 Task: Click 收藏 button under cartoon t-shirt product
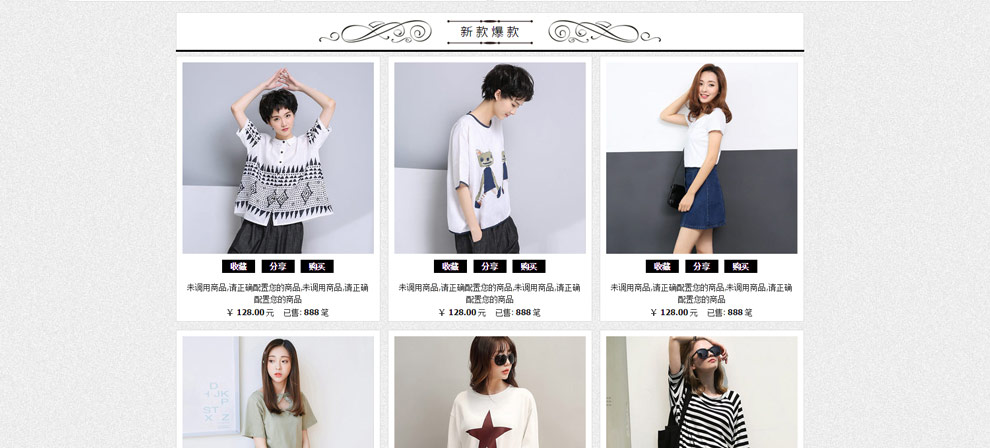point(450,266)
